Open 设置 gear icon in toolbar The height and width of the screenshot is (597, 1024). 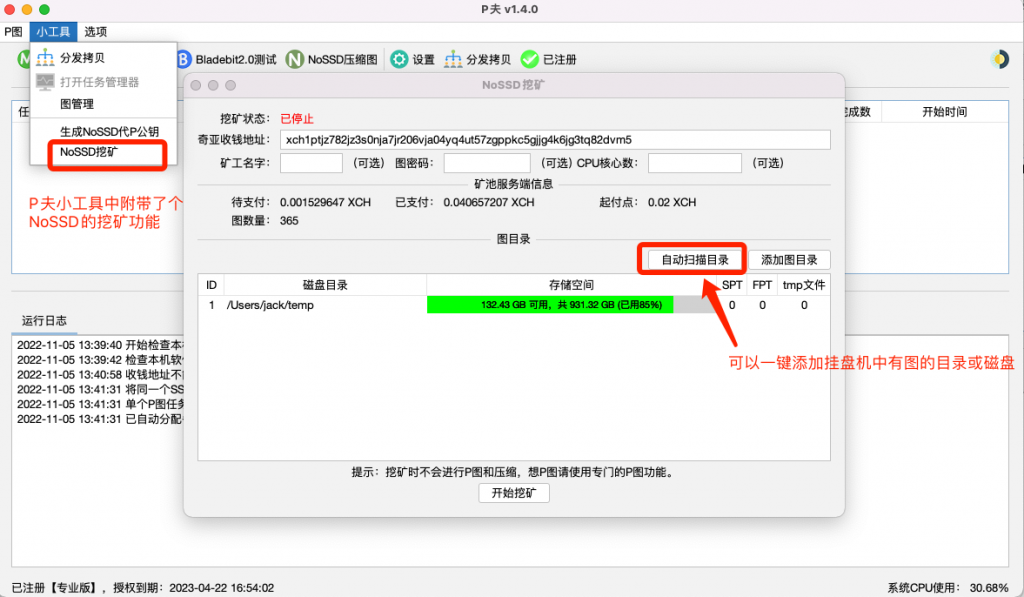pyautogui.click(x=399, y=60)
